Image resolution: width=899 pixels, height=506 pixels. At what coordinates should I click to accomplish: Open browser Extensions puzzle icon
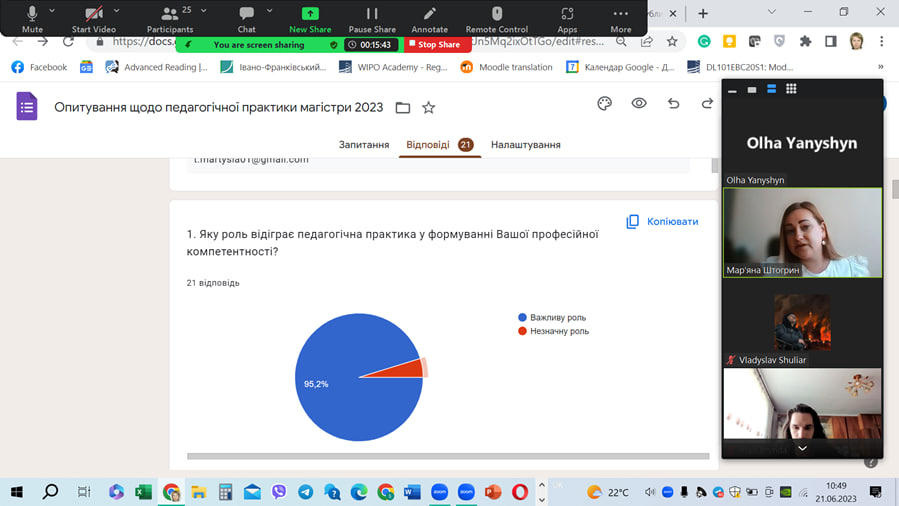pyautogui.click(x=806, y=41)
